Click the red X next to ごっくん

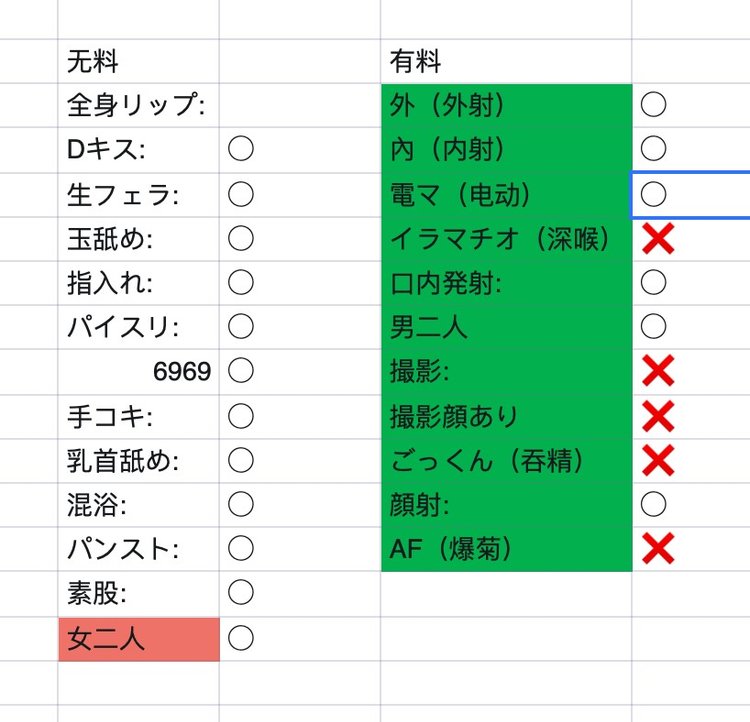tap(657, 460)
